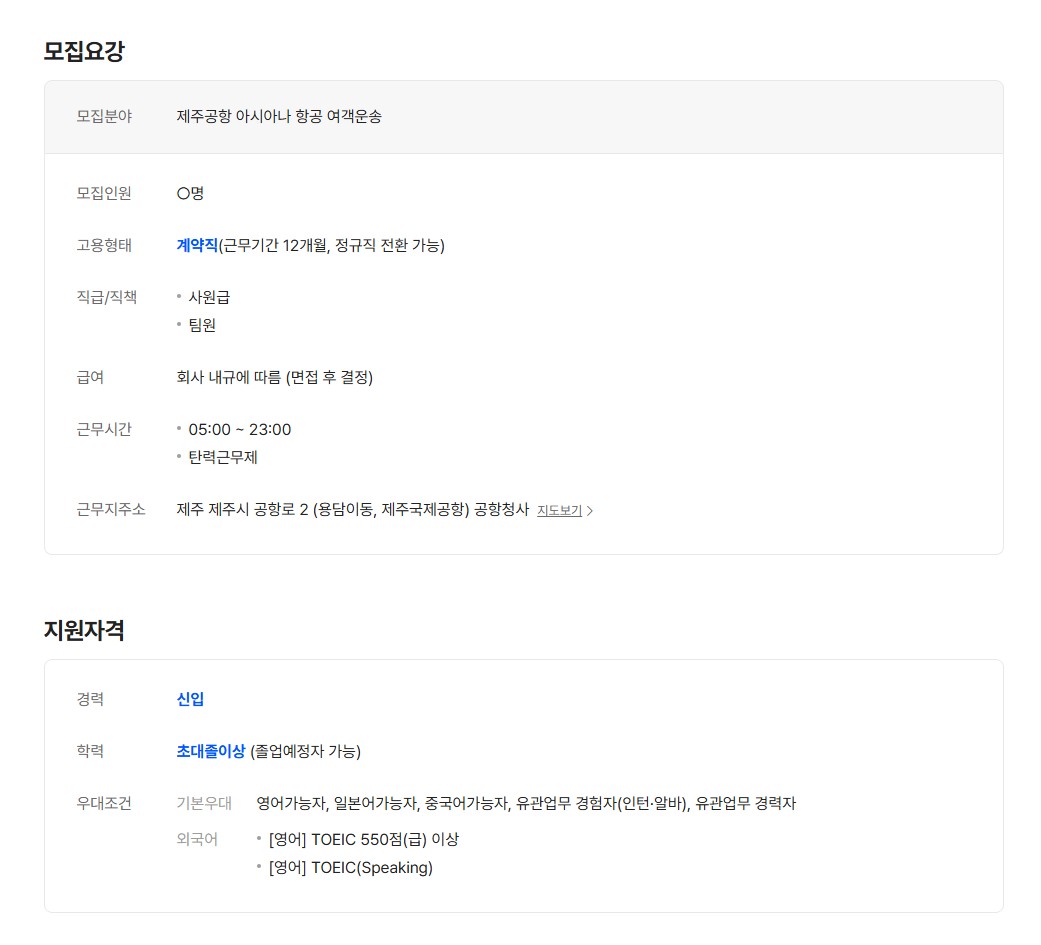
Task: Select the 제주공항 아시아나 항공 여객운송 text
Action: [279, 116]
